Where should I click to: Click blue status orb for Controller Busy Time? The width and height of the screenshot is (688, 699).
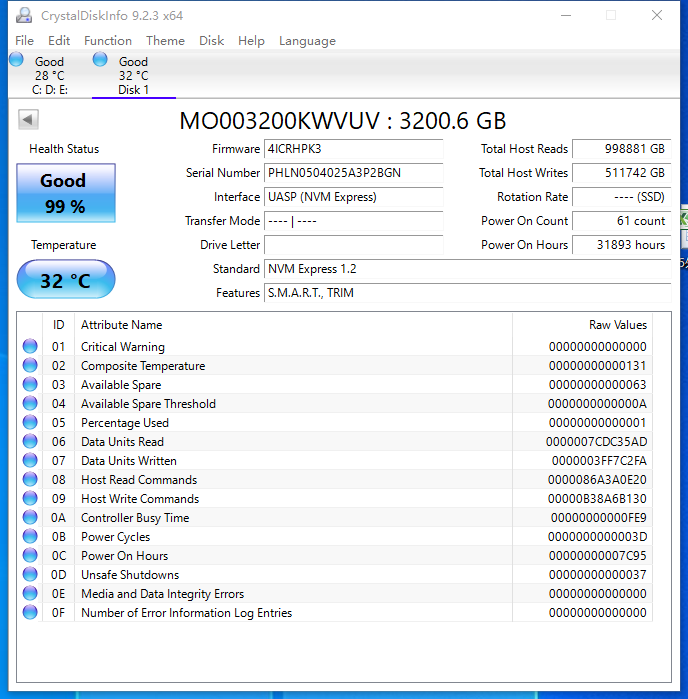click(30, 517)
